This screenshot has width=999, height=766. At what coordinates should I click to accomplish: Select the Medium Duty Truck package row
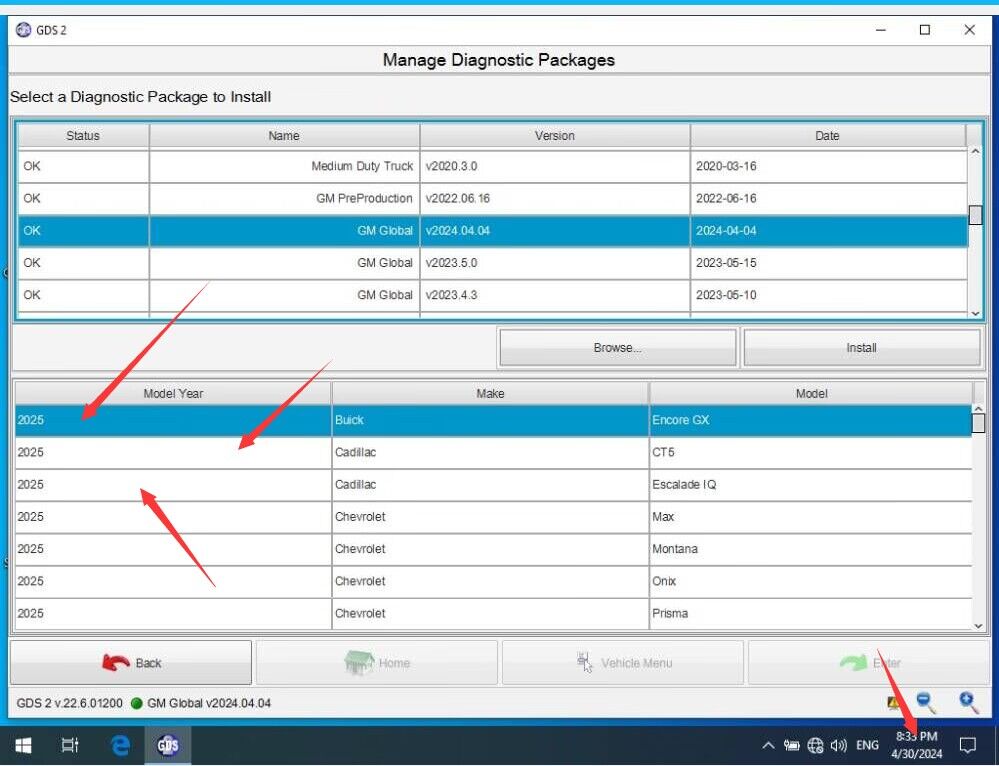(492, 166)
